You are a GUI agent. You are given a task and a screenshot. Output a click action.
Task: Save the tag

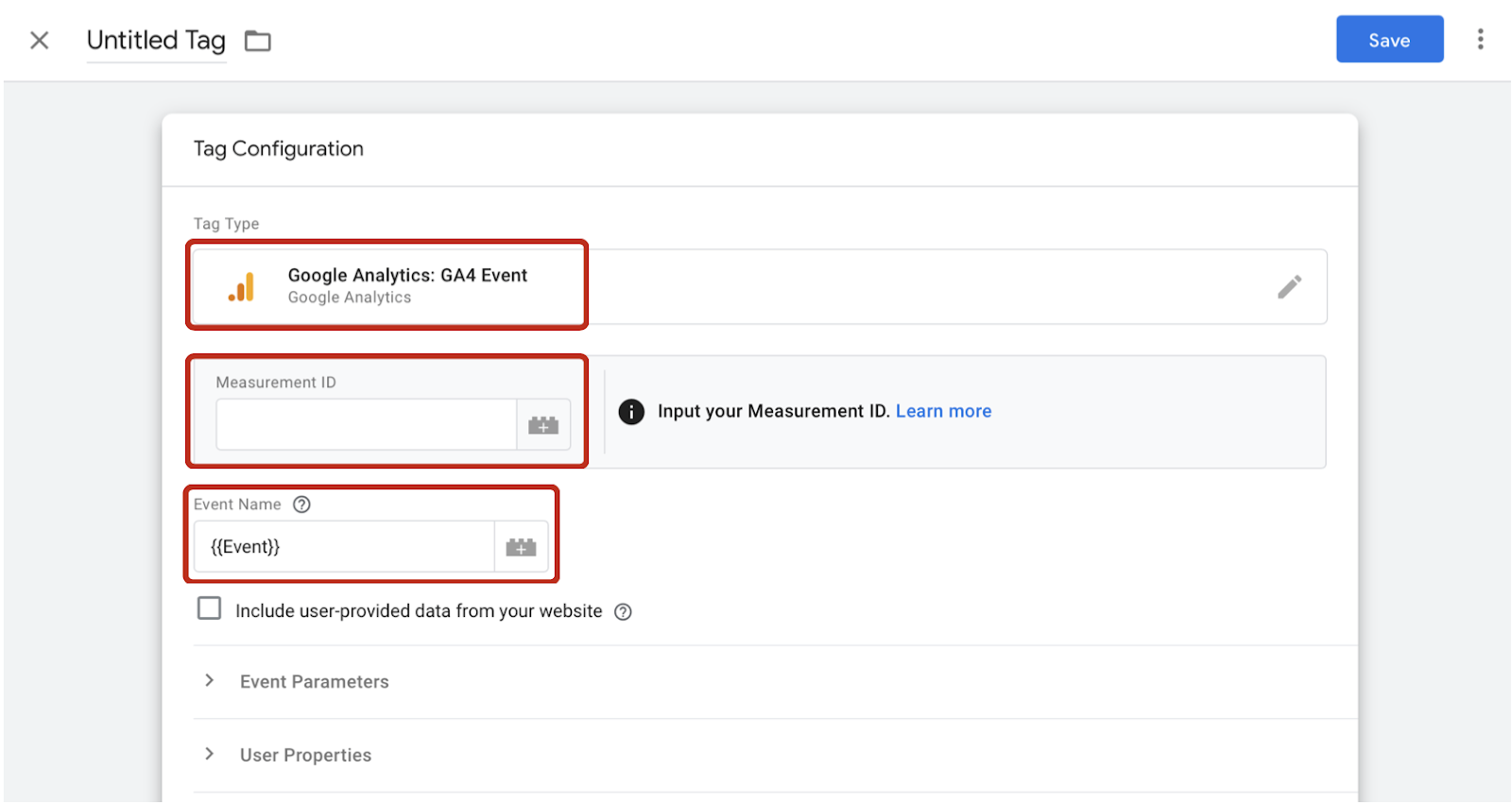(x=1389, y=40)
